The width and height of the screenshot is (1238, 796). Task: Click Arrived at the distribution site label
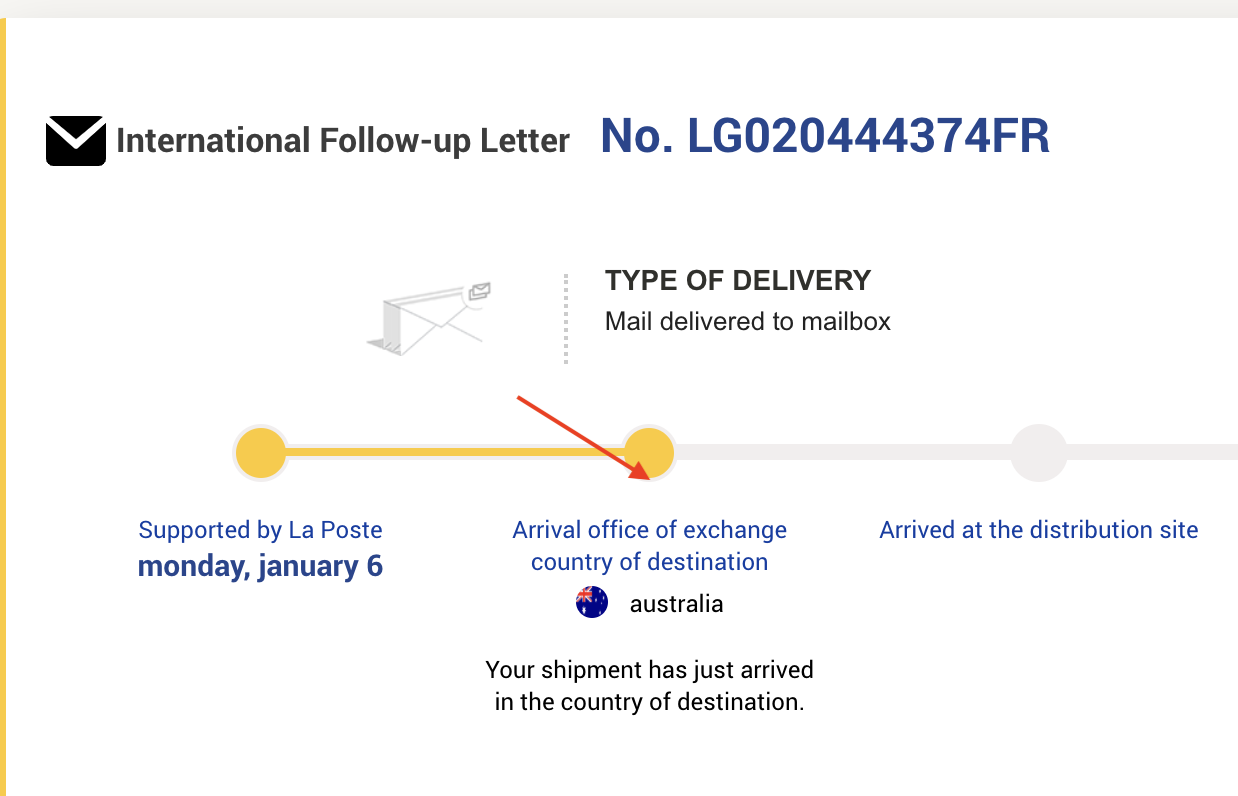tap(1038, 530)
